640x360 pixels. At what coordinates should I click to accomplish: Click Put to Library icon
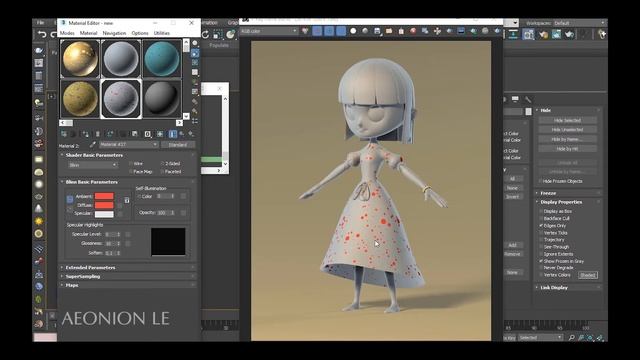tap(135, 134)
